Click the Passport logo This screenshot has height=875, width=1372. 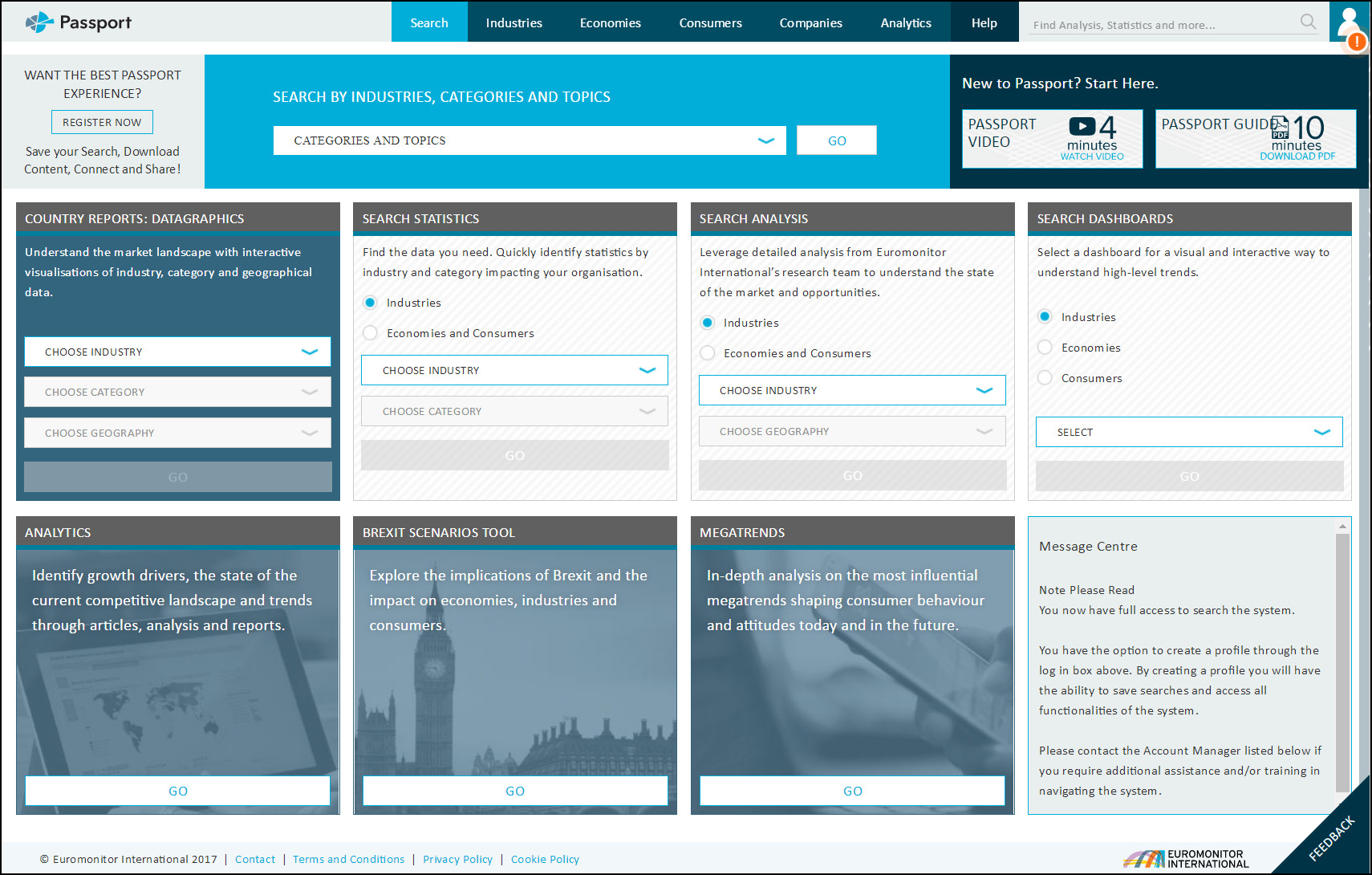point(78,22)
